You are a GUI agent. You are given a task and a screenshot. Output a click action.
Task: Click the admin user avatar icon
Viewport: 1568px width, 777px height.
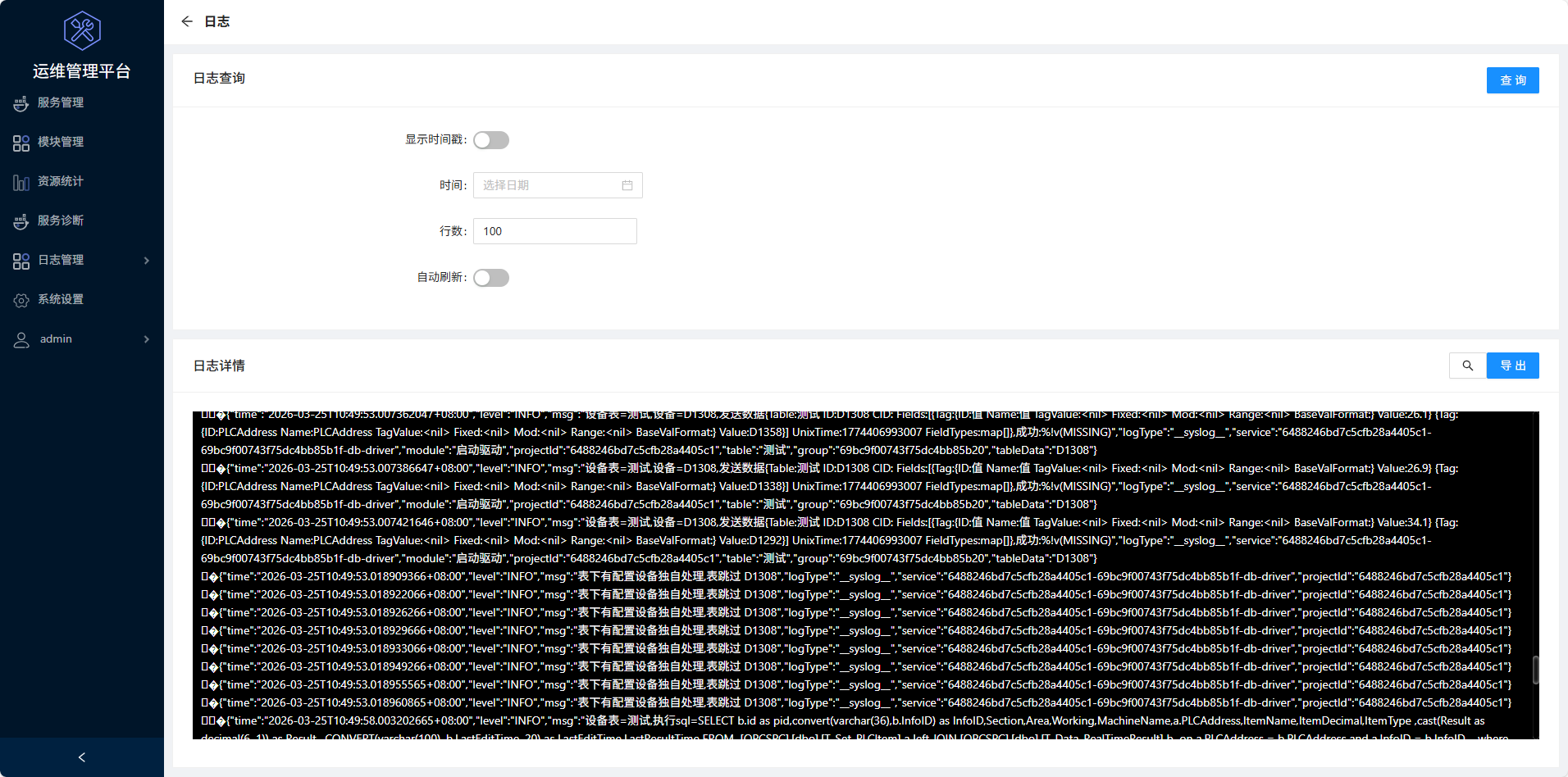(21, 339)
